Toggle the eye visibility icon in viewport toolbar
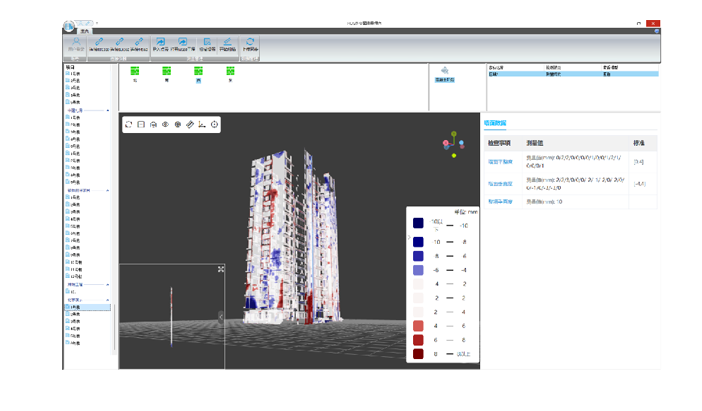Image resolution: width=702 pixels, height=411 pixels. 165,124
